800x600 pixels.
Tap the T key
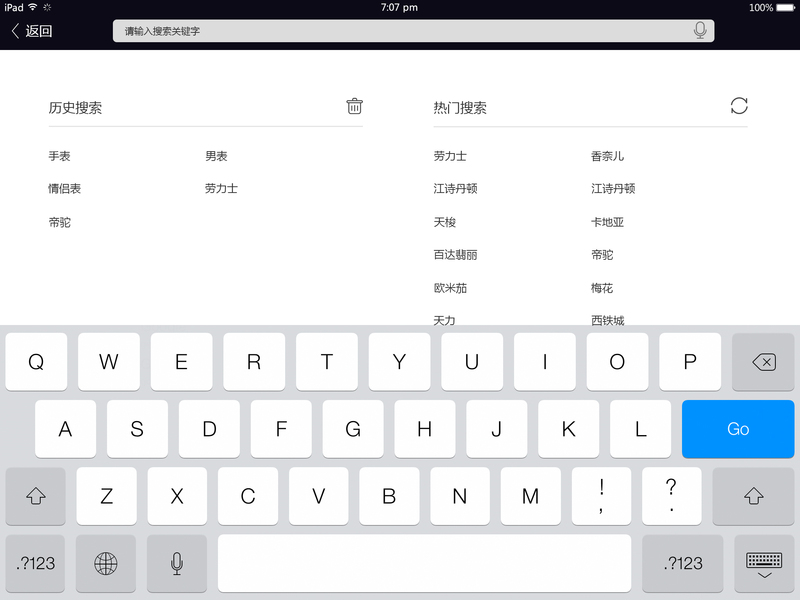click(327, 362)
